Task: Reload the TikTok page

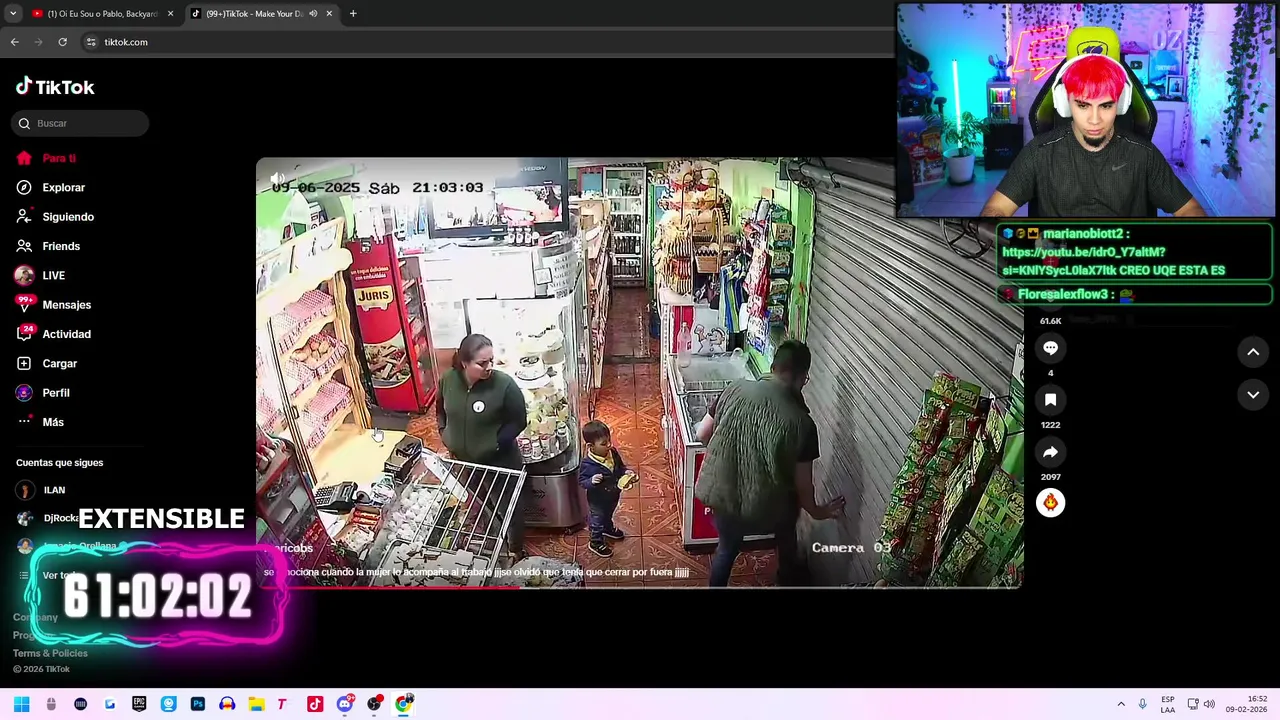Action: coord(62,42)
